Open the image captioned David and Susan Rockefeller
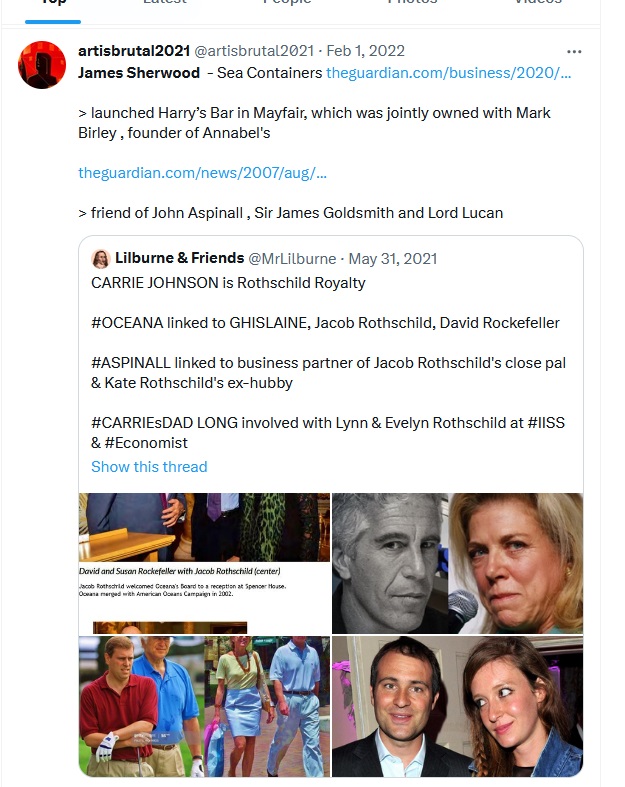Image resolution: width=625 pixels, height=787 pixels. (x=204, y=563)
